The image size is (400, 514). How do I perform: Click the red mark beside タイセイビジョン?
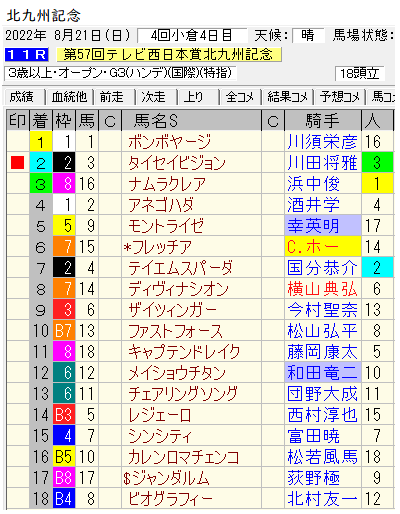coord(17,163)
